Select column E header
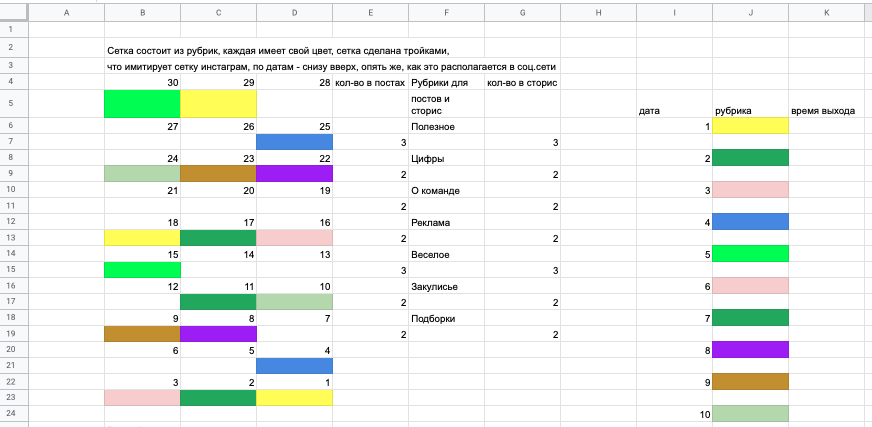 [370, 13]
